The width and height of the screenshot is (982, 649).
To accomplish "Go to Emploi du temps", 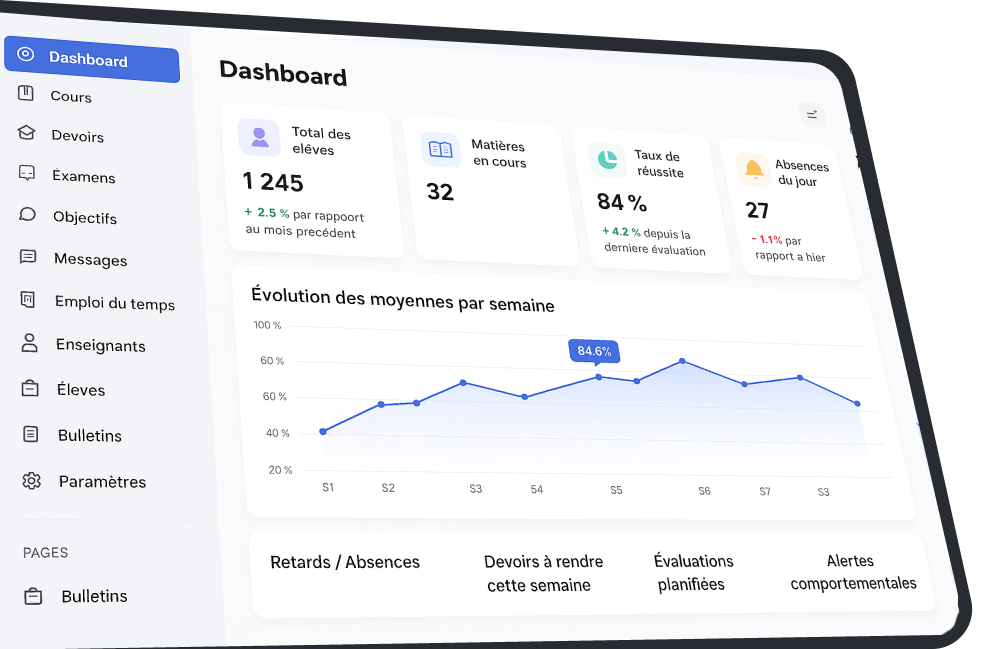I will point(114,304).
